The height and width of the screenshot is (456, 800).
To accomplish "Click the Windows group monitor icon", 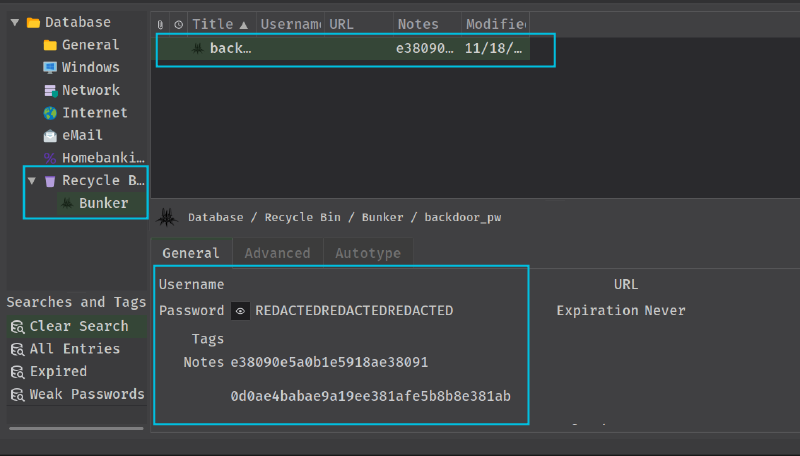I will (x=50, y=67).
